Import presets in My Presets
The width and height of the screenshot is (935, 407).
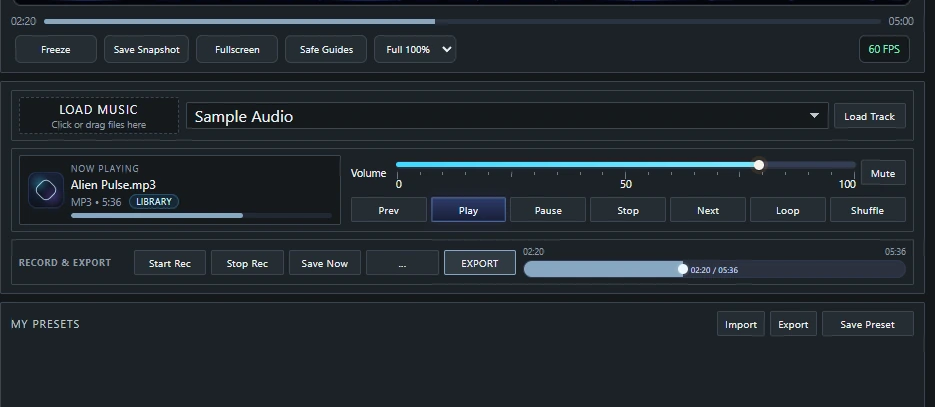coord(741,324)
